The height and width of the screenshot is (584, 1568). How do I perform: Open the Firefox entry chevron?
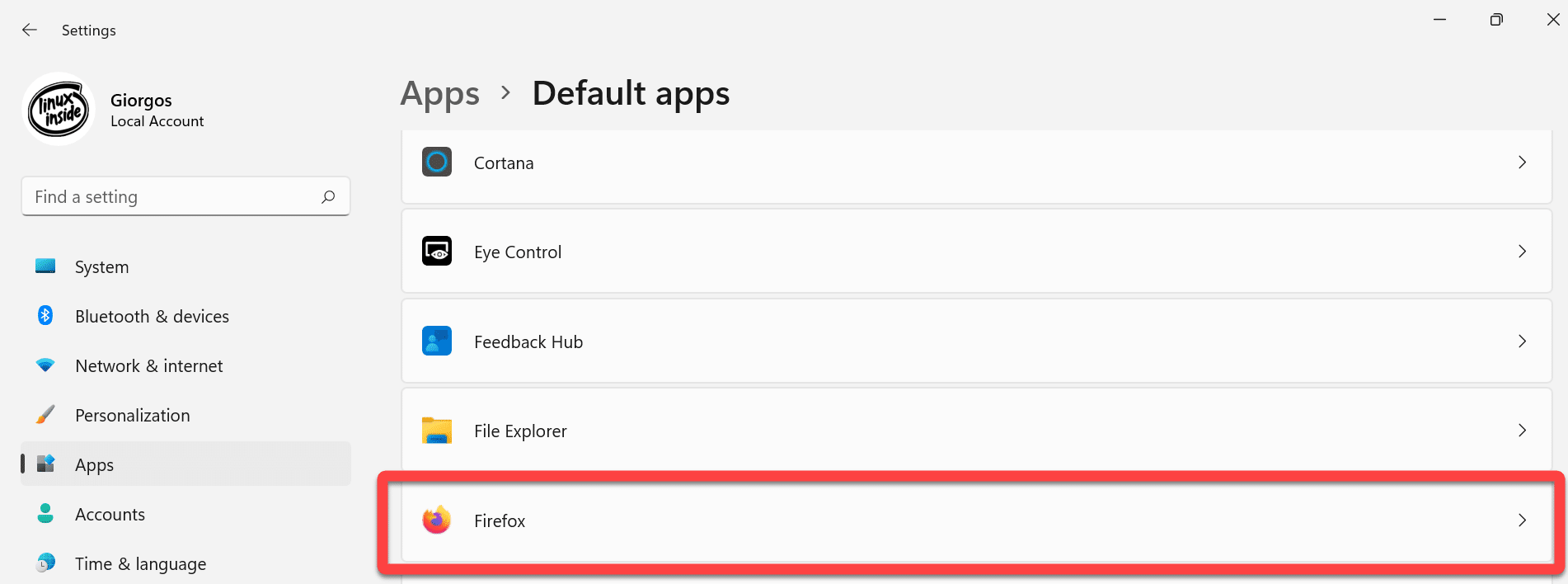click(1522, 520)
